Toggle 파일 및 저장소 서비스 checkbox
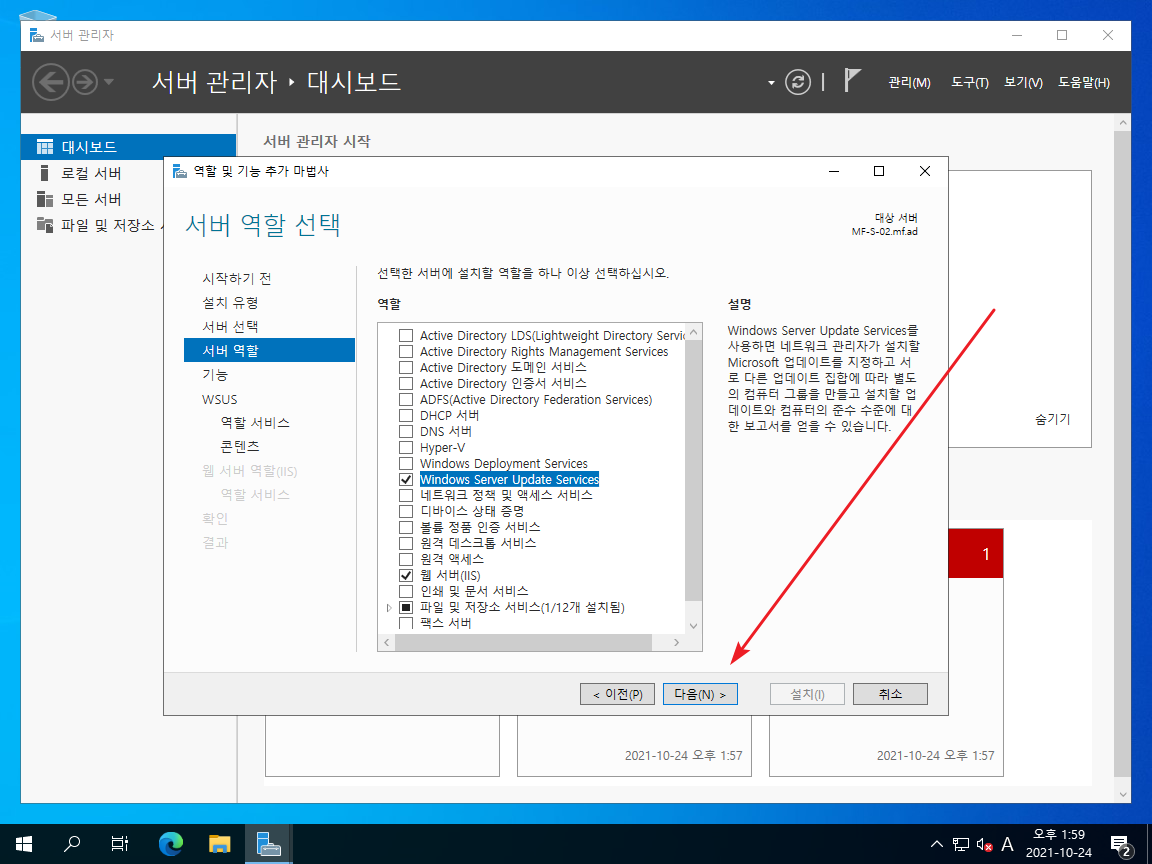The image size is (1152, 864). click(406, 607)
